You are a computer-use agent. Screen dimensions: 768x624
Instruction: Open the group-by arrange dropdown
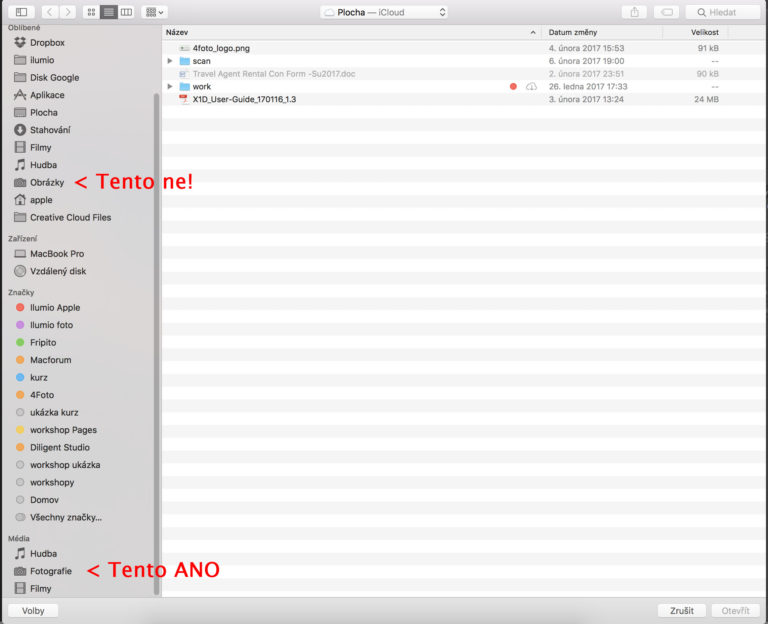(x=154, y=12)
